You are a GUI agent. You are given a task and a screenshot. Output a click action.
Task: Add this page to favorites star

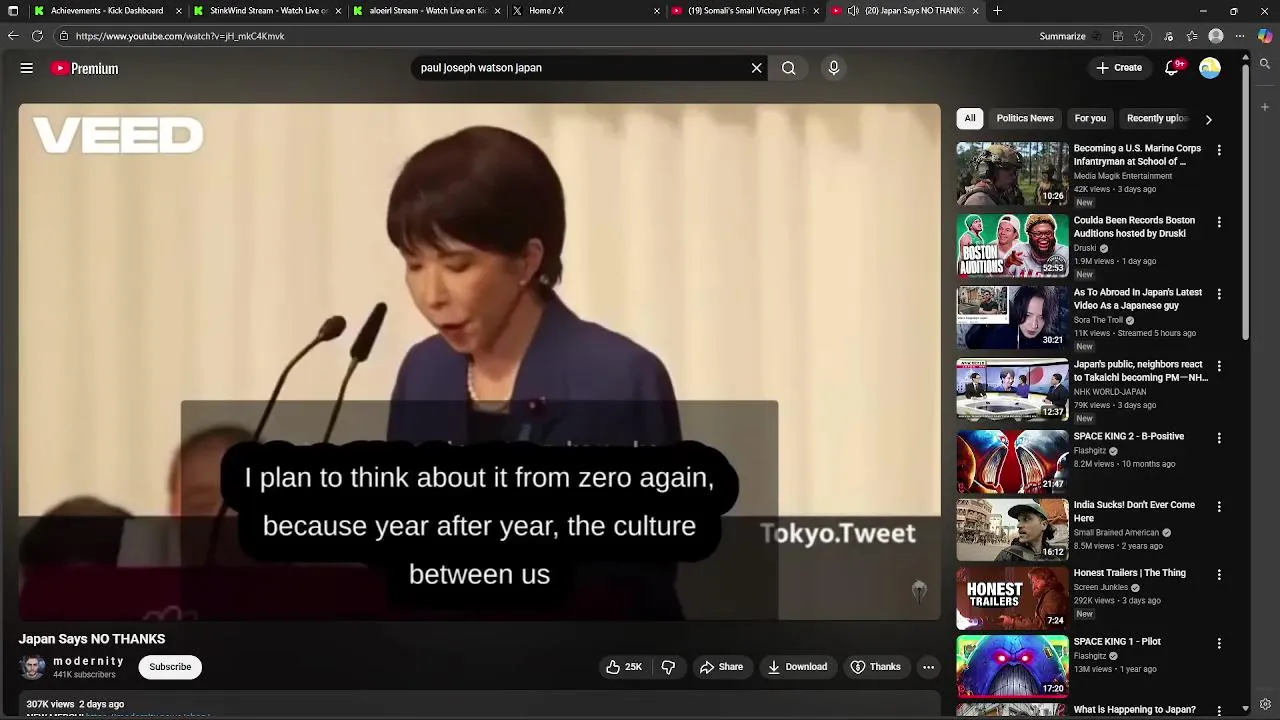(1139, 36)
